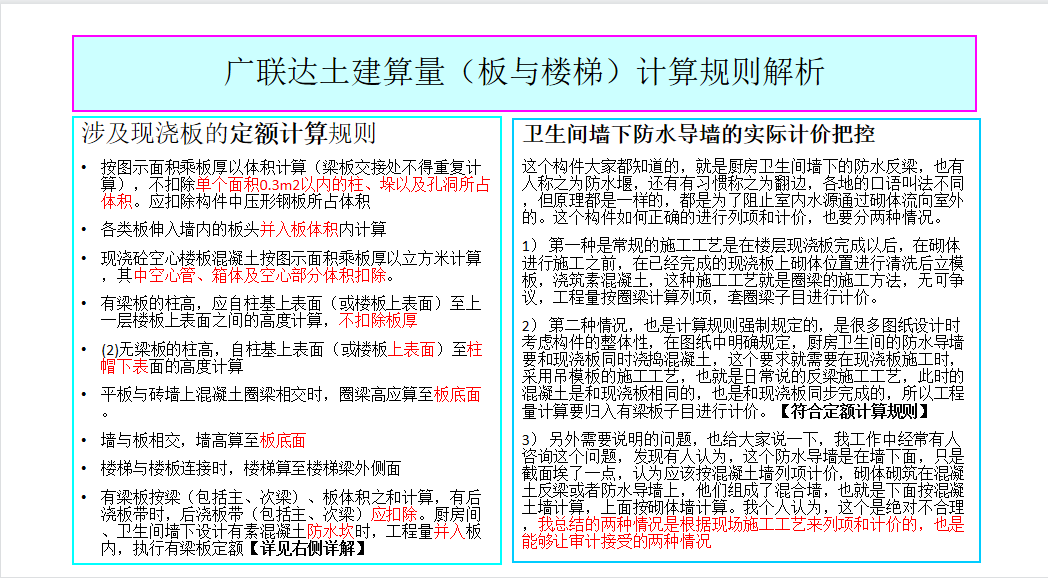Click the heading 卫生间墙下防水导墙的实际计价把控
Image resolution: width=1048 pixels, height=578 pixels.
pyautogui.click(x=698, y=134)
